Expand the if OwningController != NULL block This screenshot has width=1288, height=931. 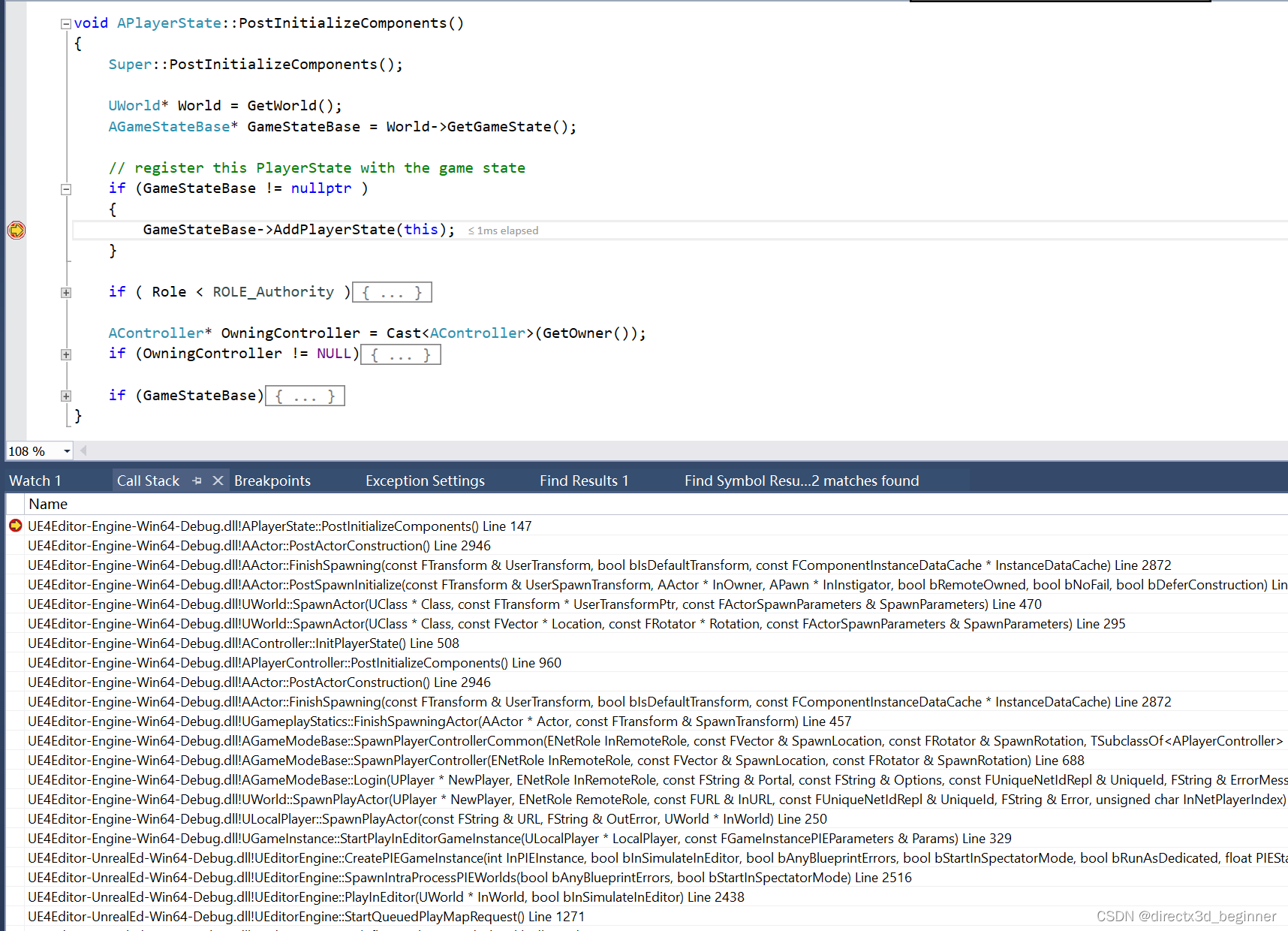66,354
